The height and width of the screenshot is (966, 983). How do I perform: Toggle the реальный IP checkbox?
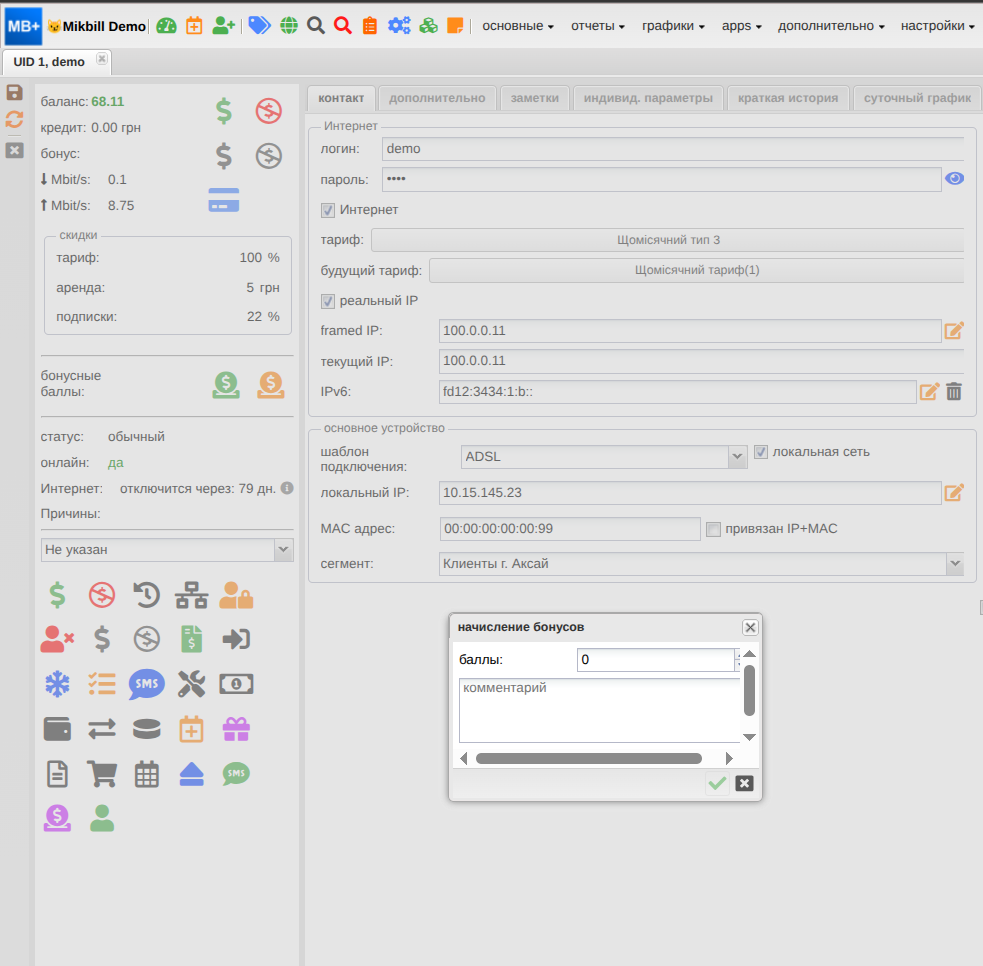[x=327, y=301]
